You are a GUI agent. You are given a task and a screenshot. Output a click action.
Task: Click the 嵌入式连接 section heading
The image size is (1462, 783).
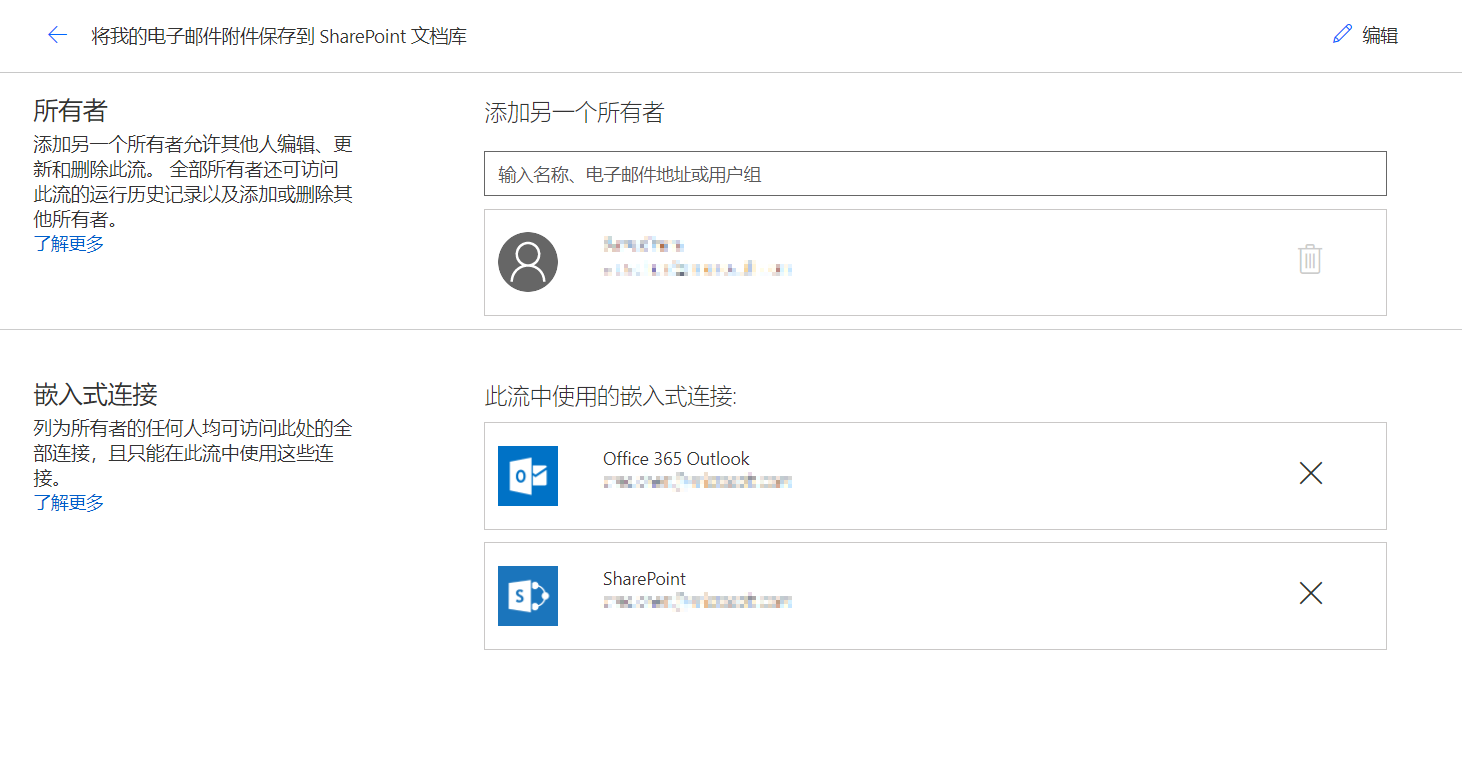96,394
